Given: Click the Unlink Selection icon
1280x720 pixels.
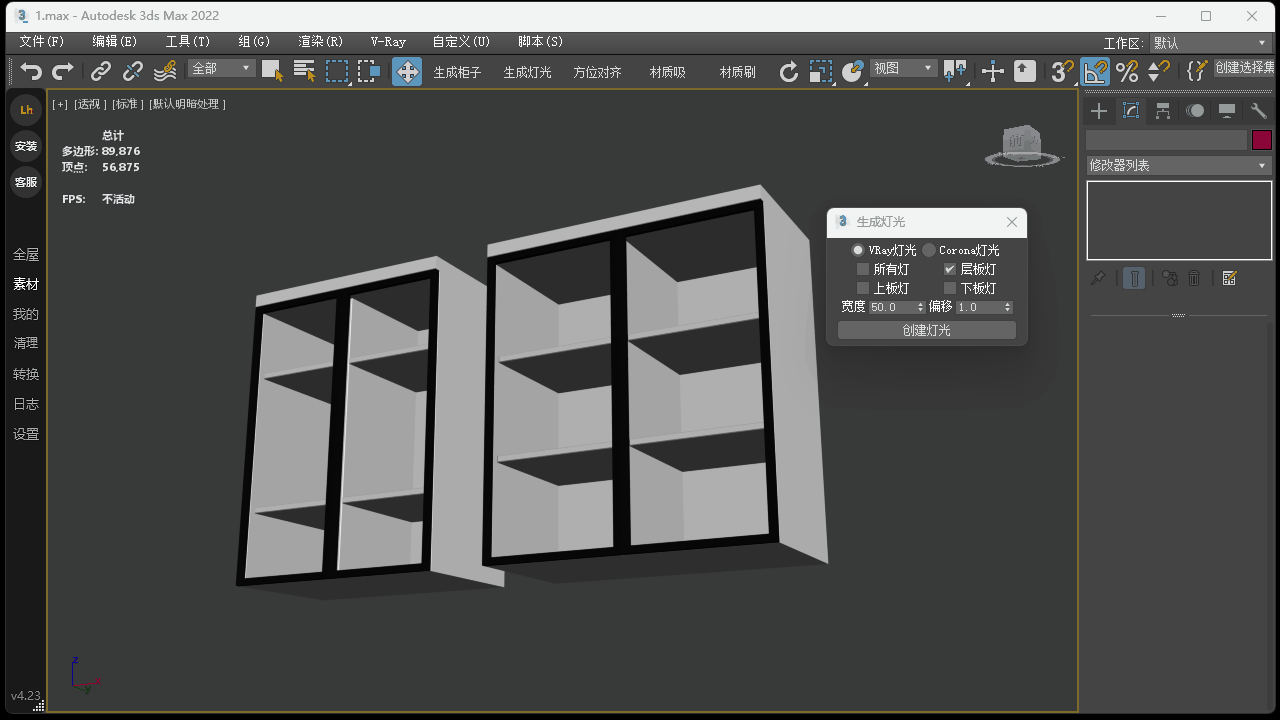Looking at the screenshot, I should (133, 71).
